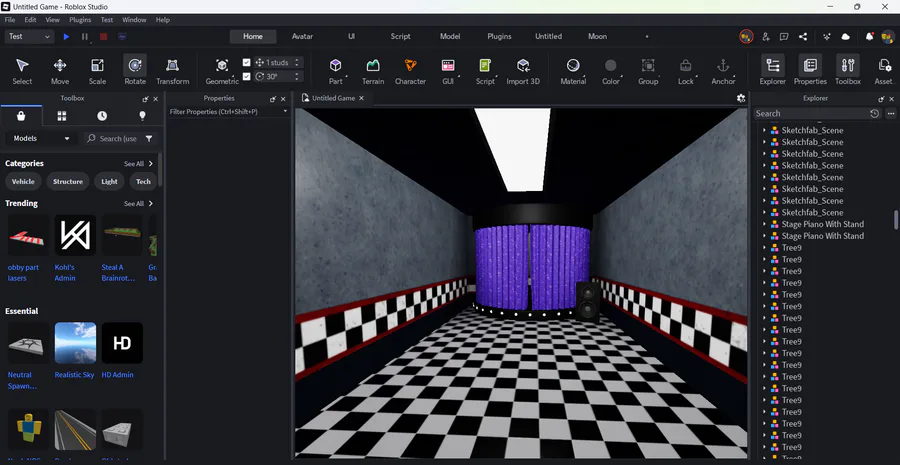
Task: Choose the Transform tool
Action: [x=172, y=70]
